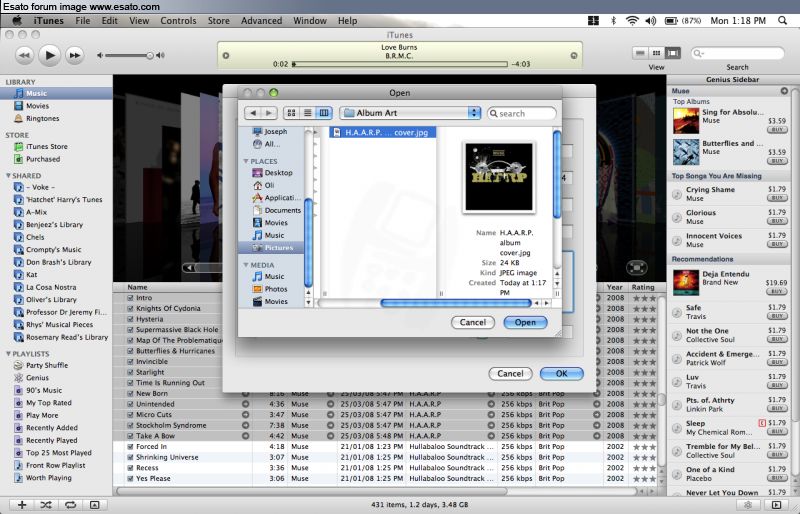Switch iTunes to list view

640,53
